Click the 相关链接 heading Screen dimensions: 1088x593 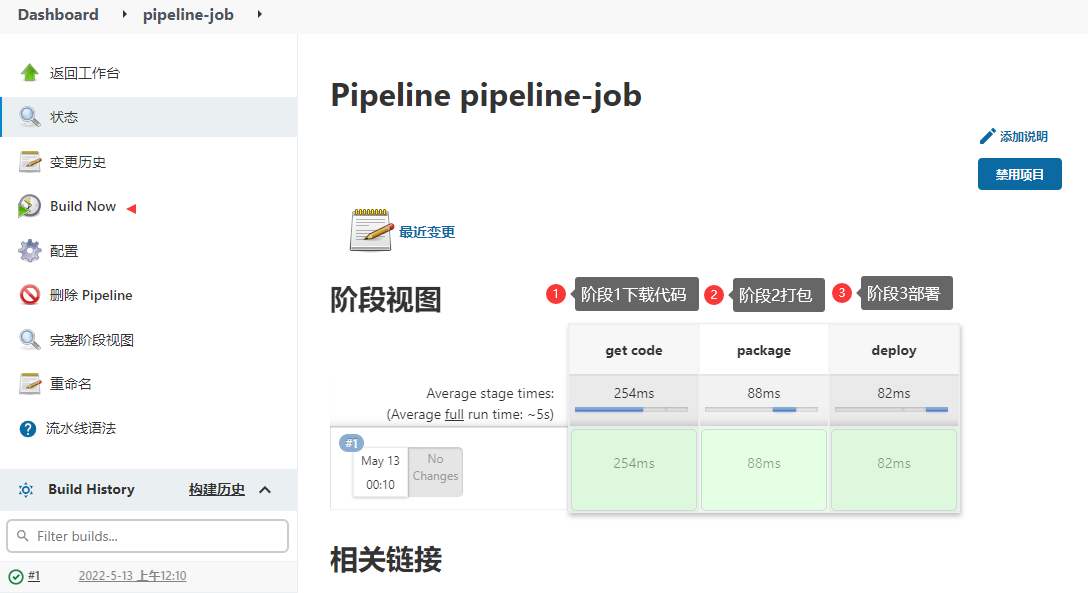(x=386, y=560)
